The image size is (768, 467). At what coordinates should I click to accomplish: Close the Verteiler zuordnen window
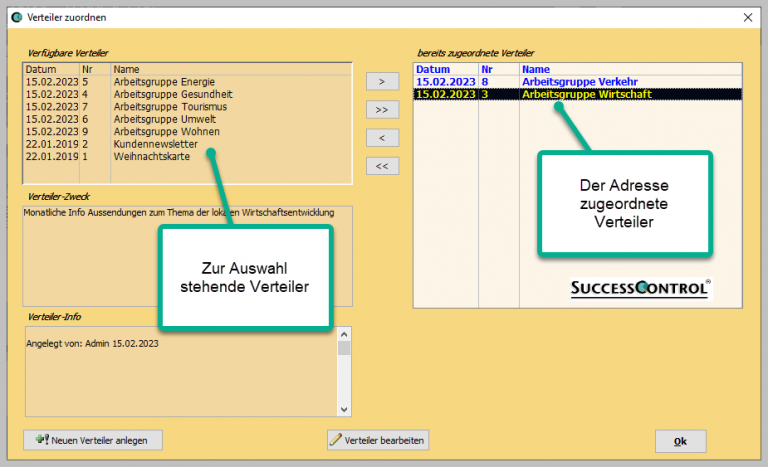pos(747,17)
